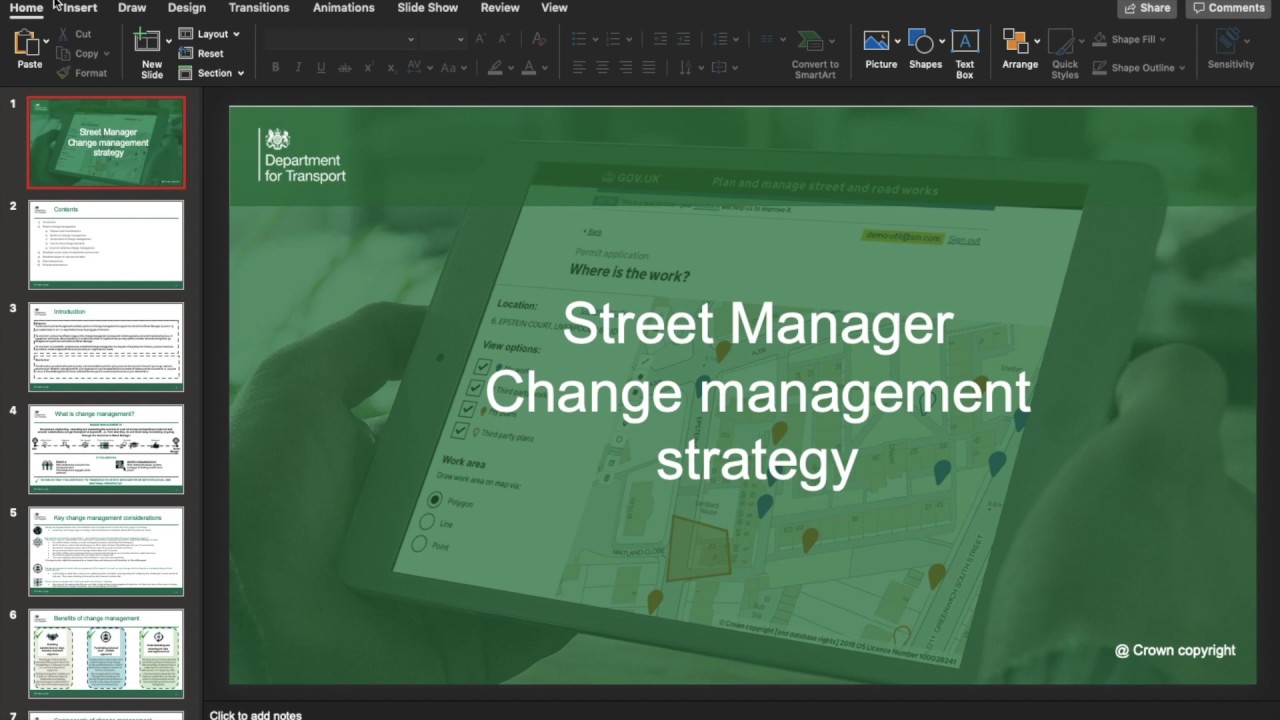Click the text highlight color icon
1280x720 pixels.
click(x=495, y=68)
